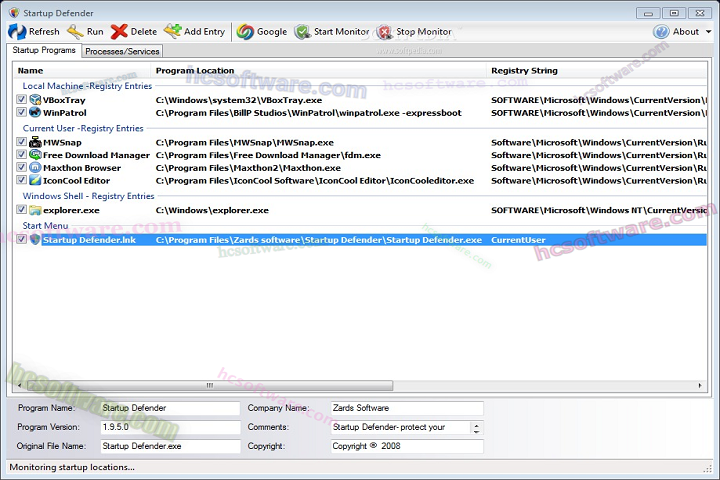Click the Refresh toolbar icon
Screen dimensions: 720x480
tap(17, 32)
